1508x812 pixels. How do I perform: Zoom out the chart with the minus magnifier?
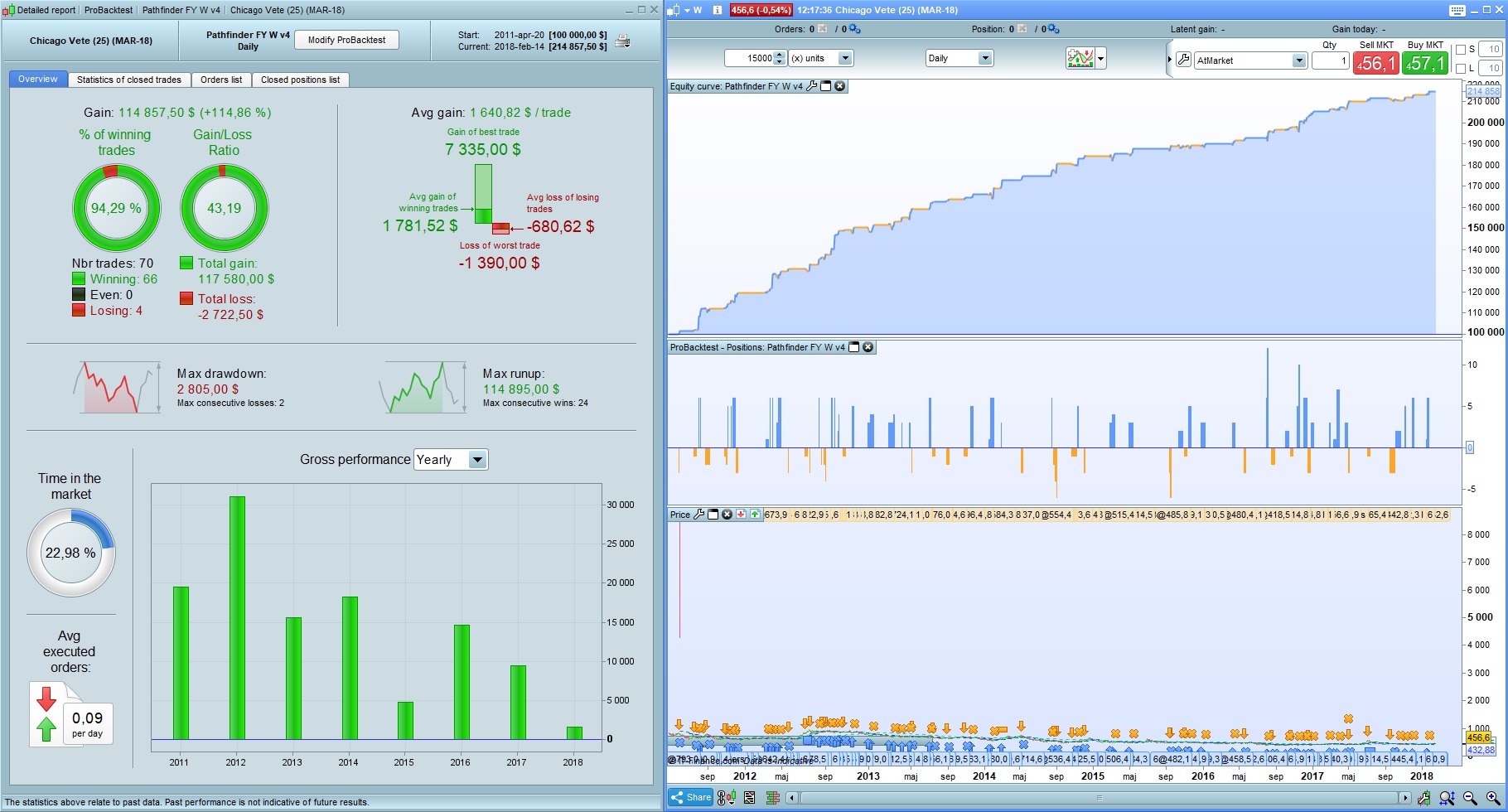(x=1471, y=798)
